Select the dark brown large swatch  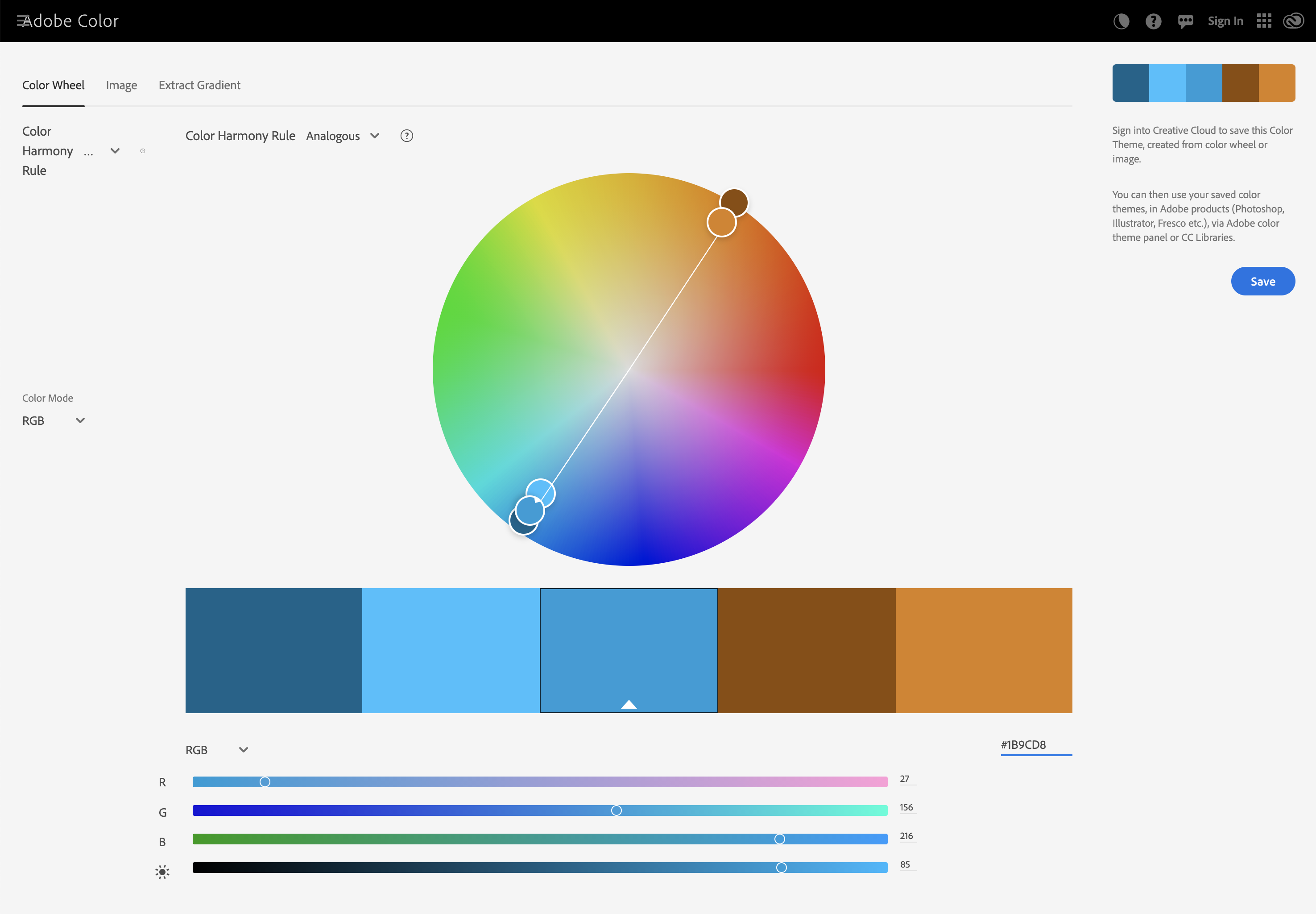pos(807,650)
